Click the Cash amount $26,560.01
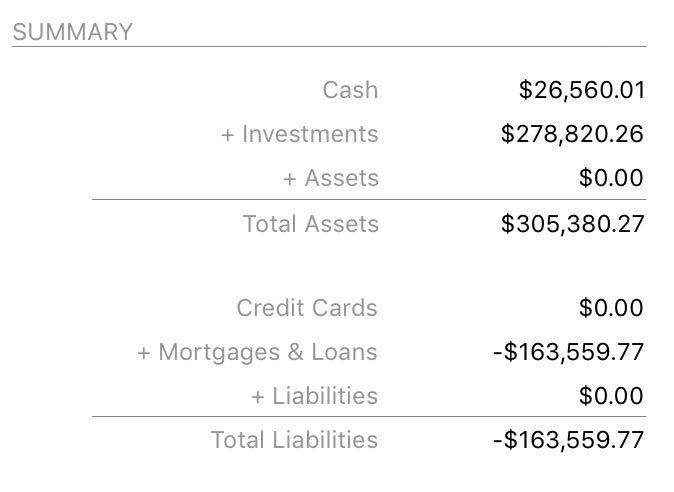Viewport: 674px width, 492px height. tap(582, 90)
